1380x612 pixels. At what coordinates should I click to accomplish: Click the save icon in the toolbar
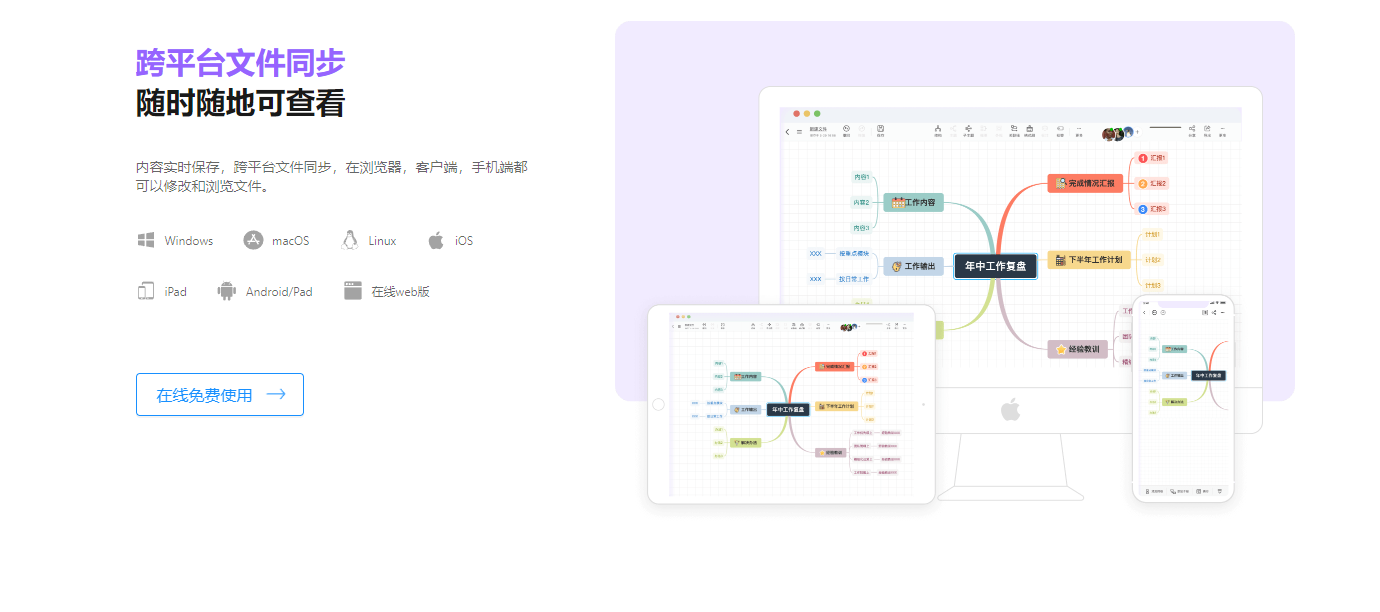pos(881,129)
